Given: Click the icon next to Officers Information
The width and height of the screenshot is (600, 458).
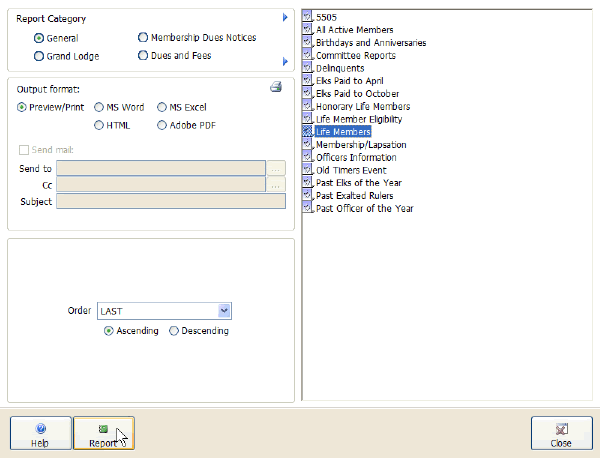Looking at the screenshot, I should point(308,157).
